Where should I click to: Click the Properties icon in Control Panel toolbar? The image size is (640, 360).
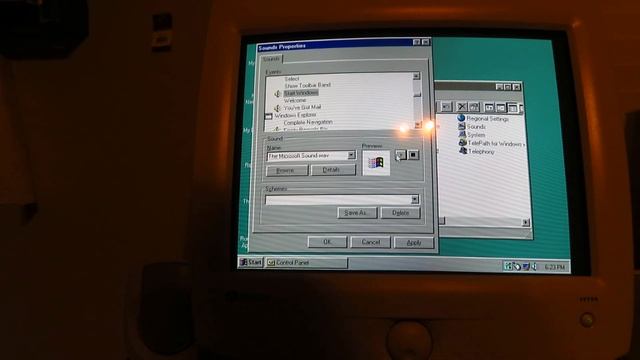tap(474, 107)
